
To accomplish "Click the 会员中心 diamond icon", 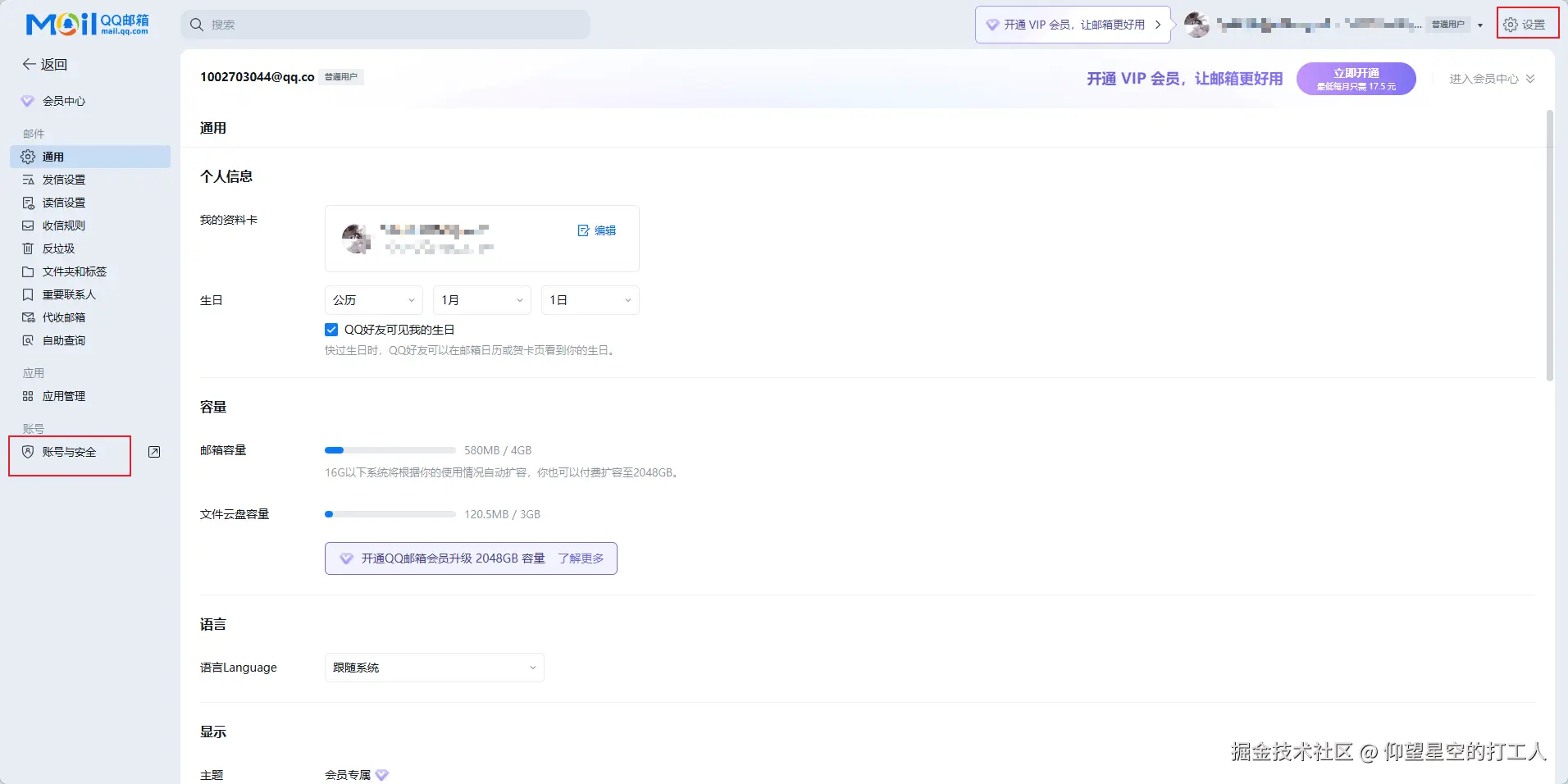I will tap(28, 101).
